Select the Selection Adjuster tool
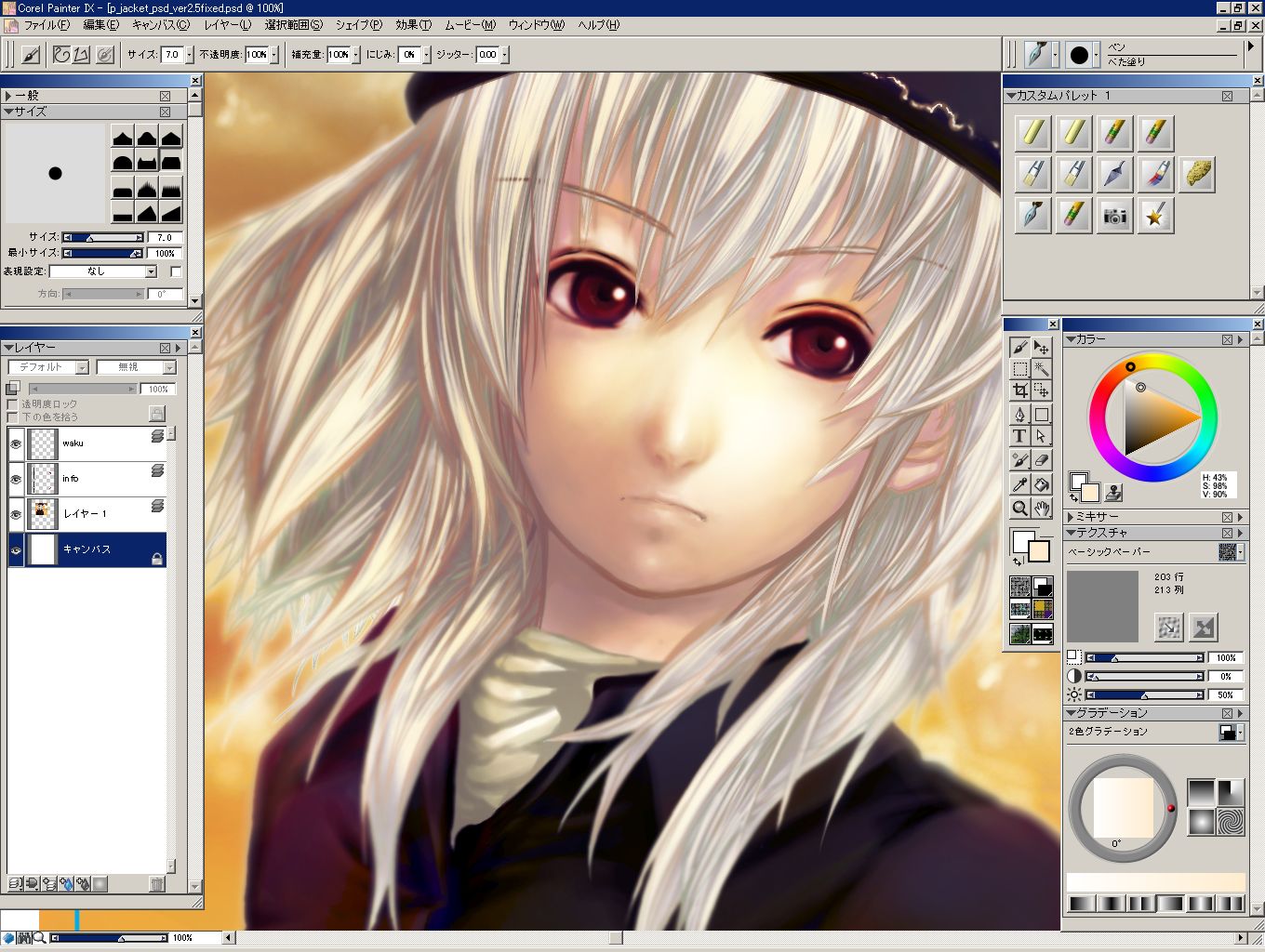 [1042, 391]
